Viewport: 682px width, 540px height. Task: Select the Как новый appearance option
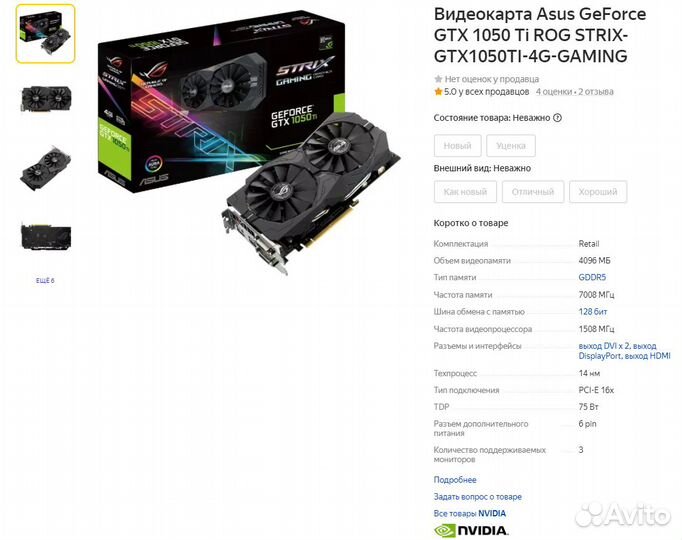465,192
